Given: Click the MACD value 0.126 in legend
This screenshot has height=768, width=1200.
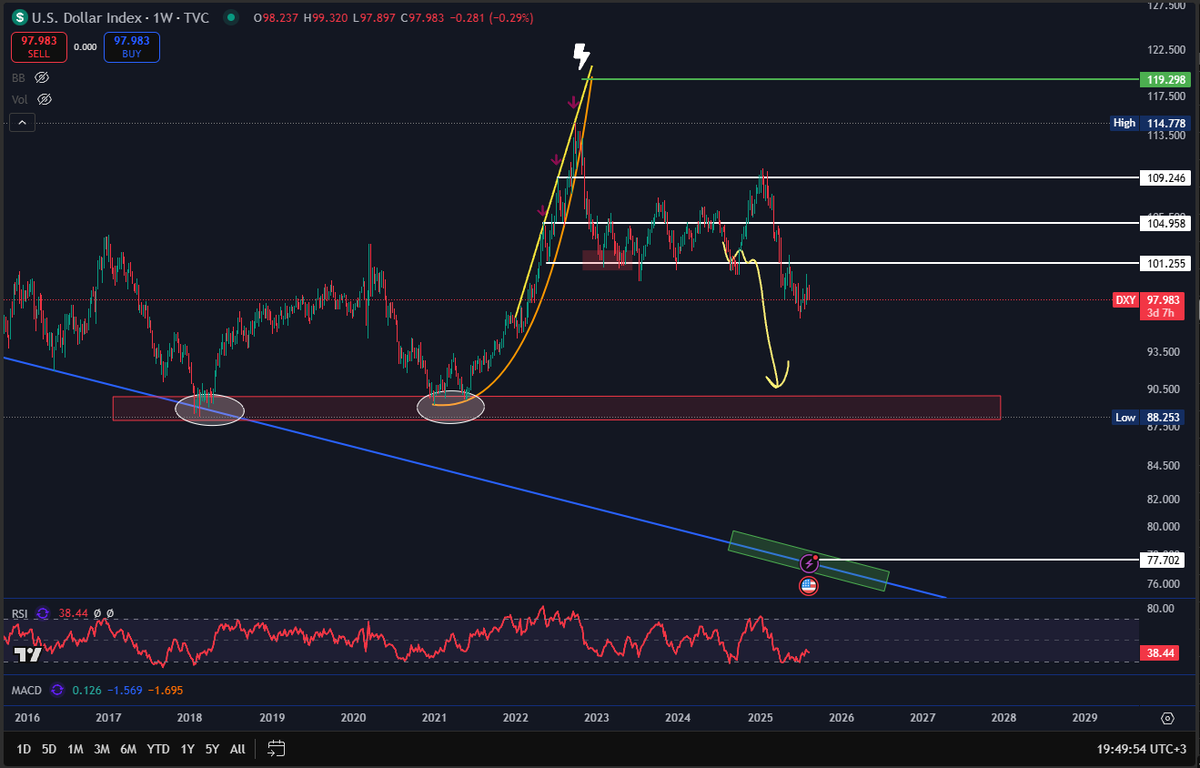Looking at the screenshot, I should (86, 690).
